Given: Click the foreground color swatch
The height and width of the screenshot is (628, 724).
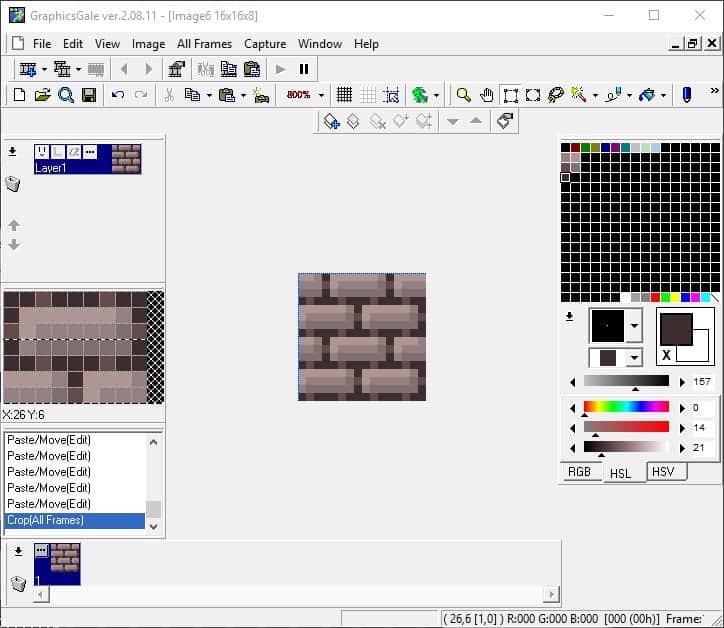Looking at the screenshot, I should pyautogui.click(x=676, y=329).
